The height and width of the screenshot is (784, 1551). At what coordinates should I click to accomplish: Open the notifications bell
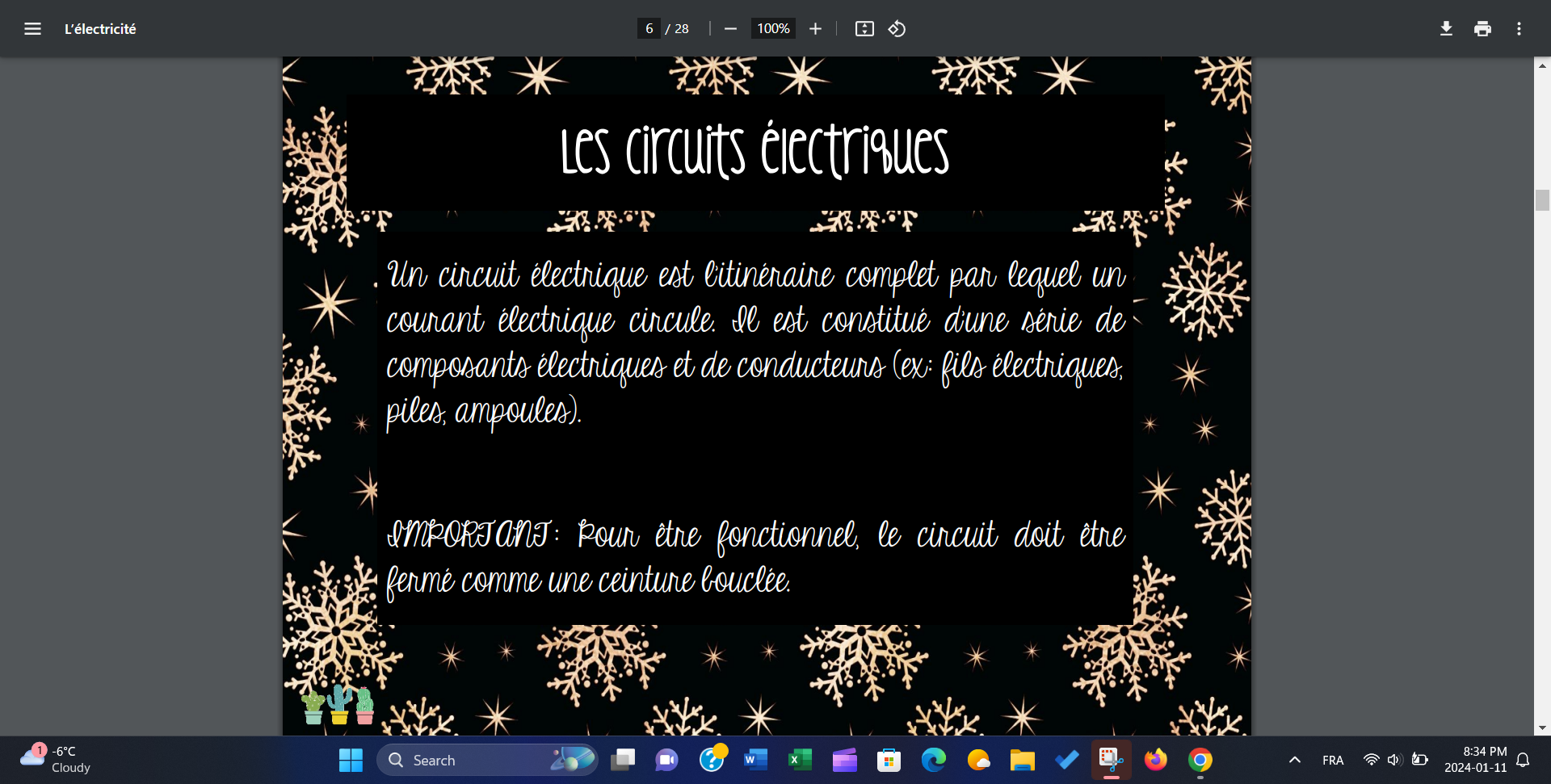tap(1523, 760)
